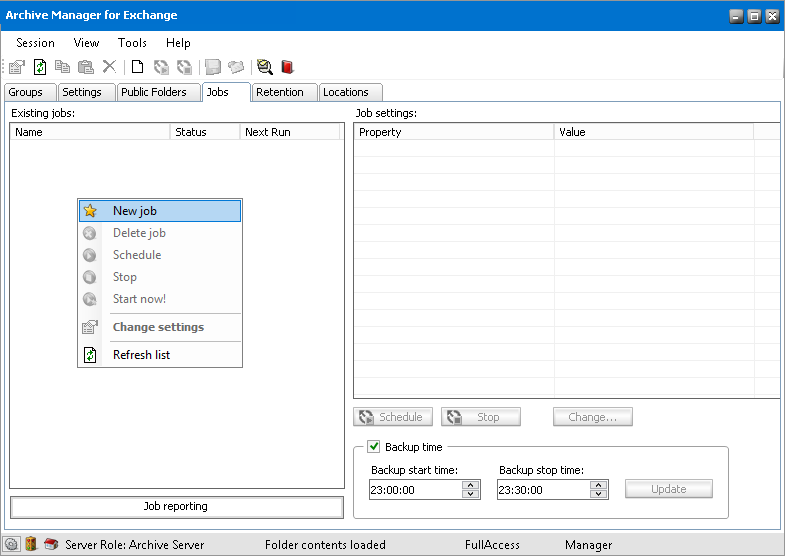Click the Value column header
This screenshot has height=556, width=785.
pos(654,132)
